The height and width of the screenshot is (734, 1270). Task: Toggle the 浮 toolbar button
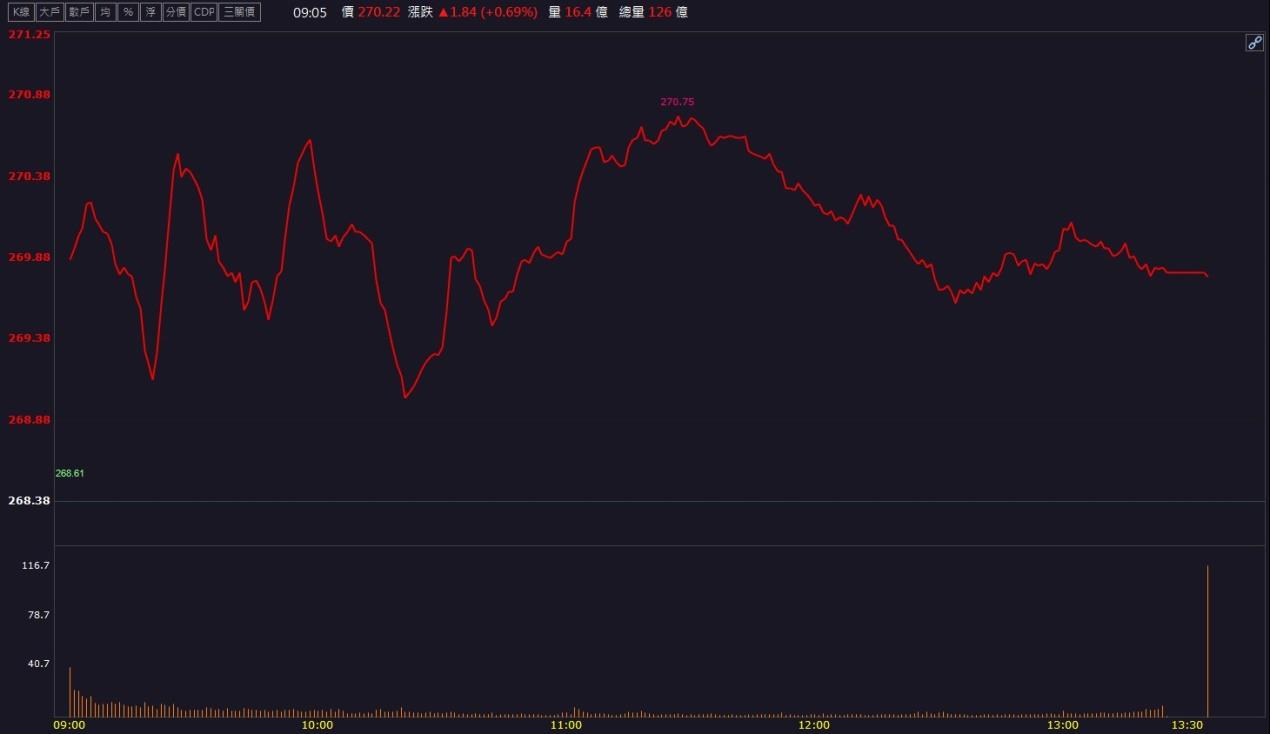pos(150,12)
